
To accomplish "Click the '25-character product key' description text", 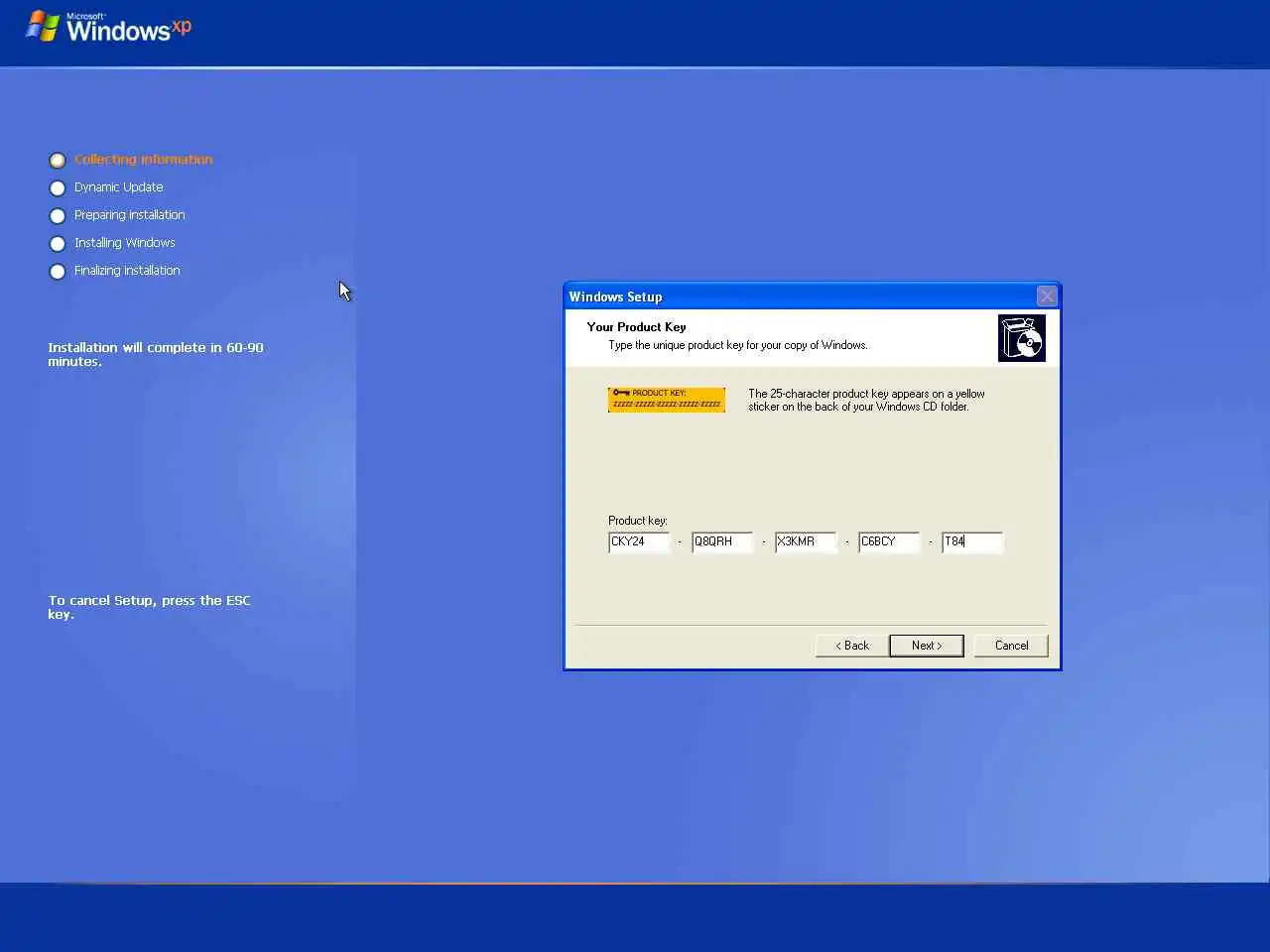I will tap(866, 401).
